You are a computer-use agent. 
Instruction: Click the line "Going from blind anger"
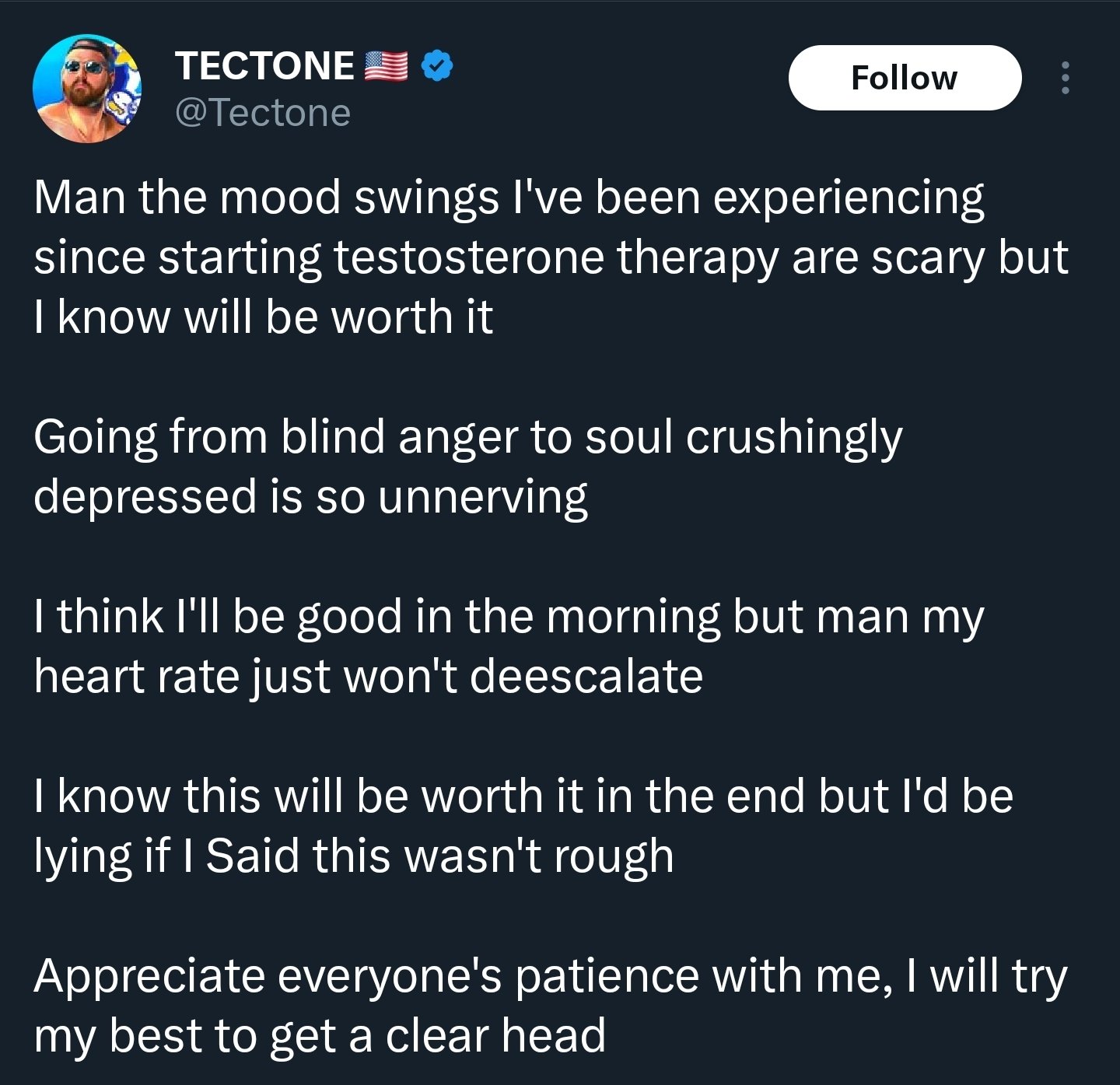click(x=467, y=437)
